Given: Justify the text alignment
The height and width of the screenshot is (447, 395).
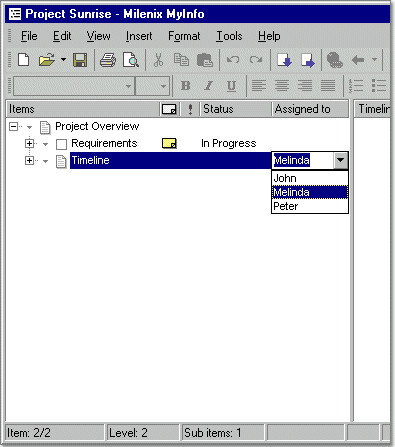Looking at the screenshot, I should (328, 86).
